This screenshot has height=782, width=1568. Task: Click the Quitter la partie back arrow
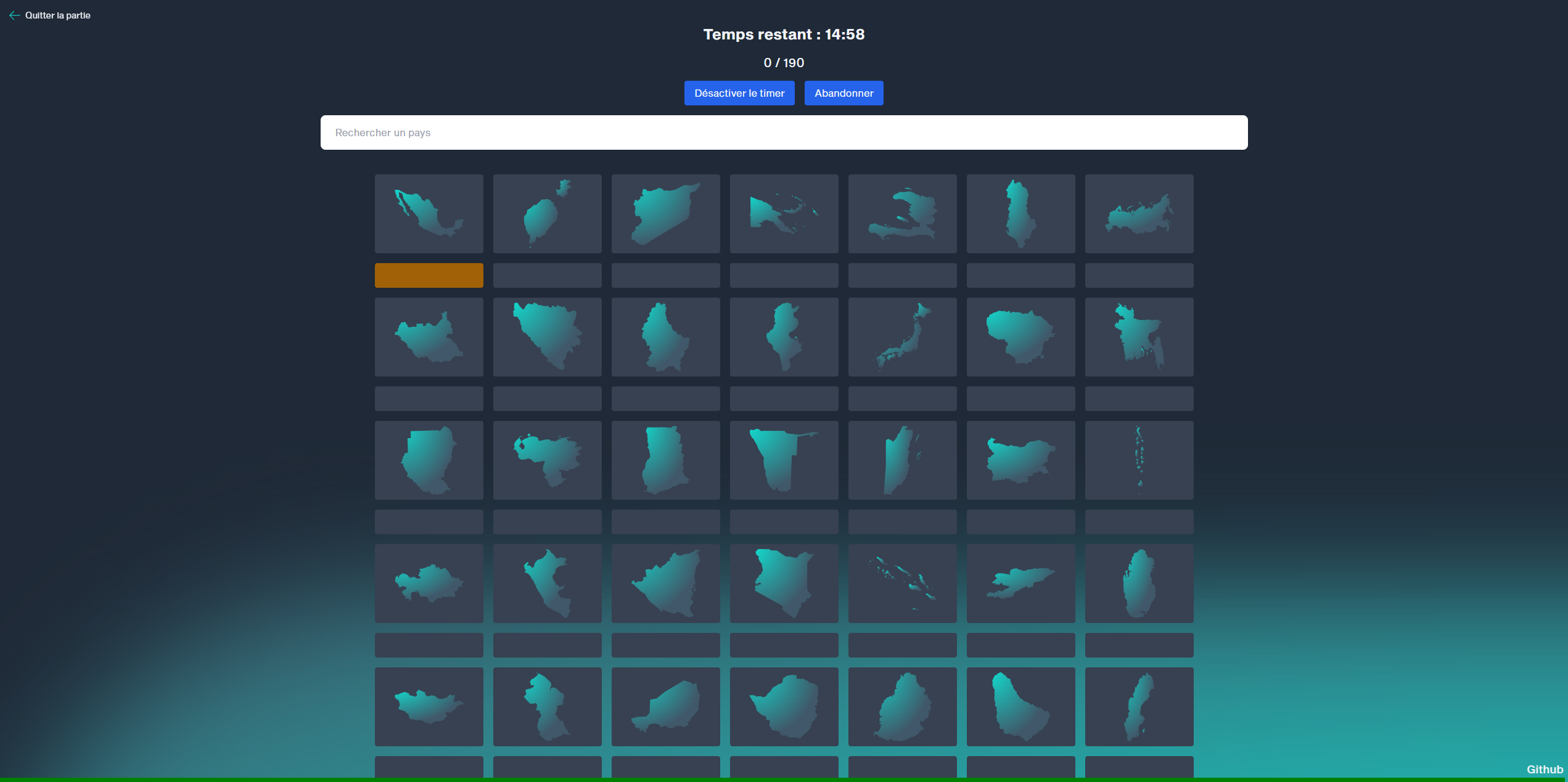(14, 15)
